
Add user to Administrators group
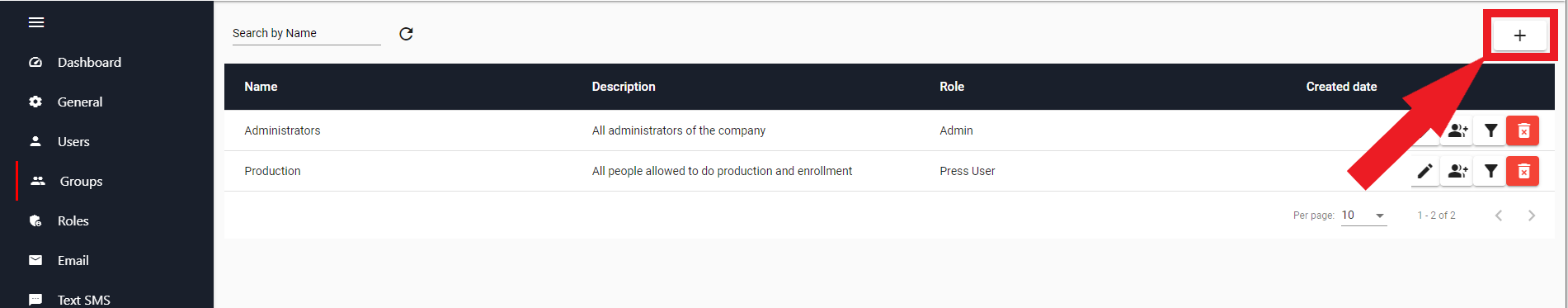(1457, 130)
